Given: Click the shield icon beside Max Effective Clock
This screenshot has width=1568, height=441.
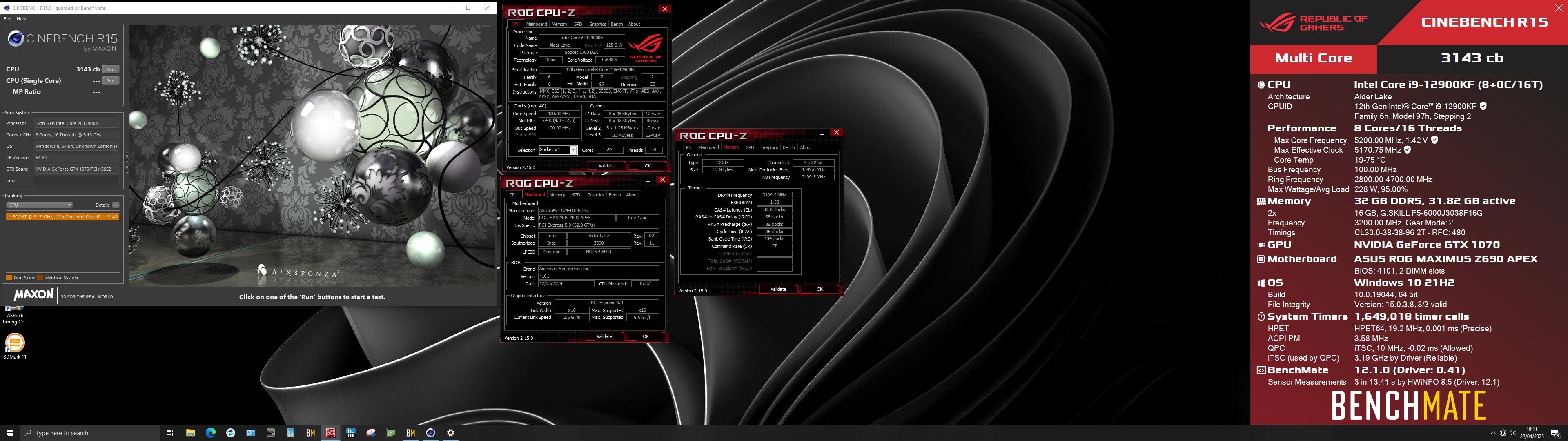Looking at the screenshot, I should [x=1407, y=150].
